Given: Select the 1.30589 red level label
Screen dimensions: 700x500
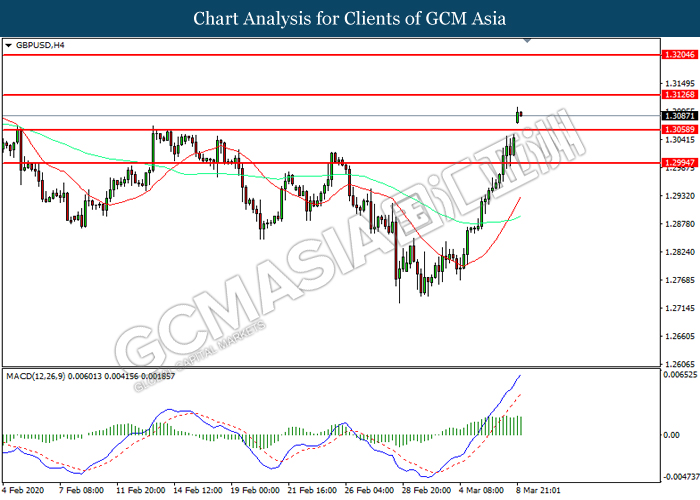Looking at the screenshot, I should [679, 129].
